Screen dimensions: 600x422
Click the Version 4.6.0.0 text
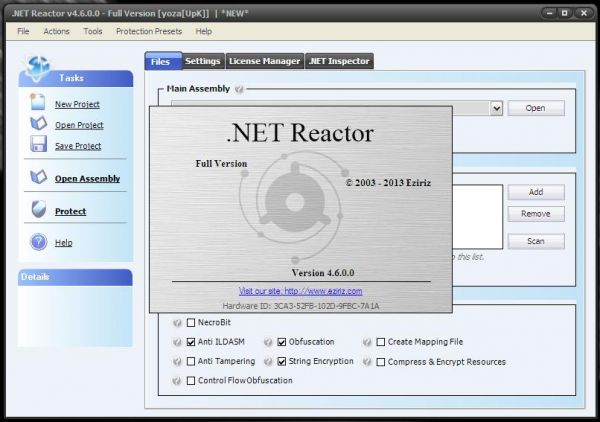[323, 273]
